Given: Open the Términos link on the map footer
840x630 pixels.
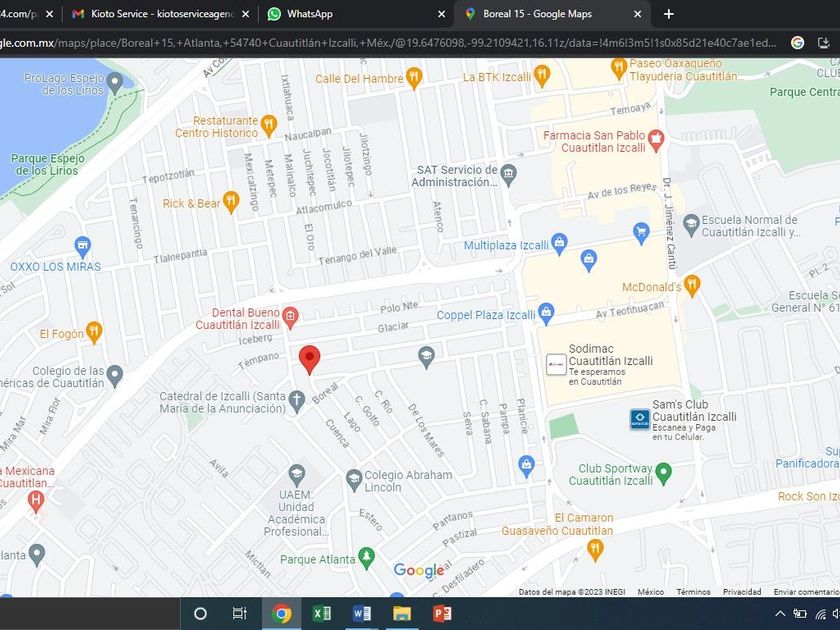Looking at the screenshot, I should [693, 592].
